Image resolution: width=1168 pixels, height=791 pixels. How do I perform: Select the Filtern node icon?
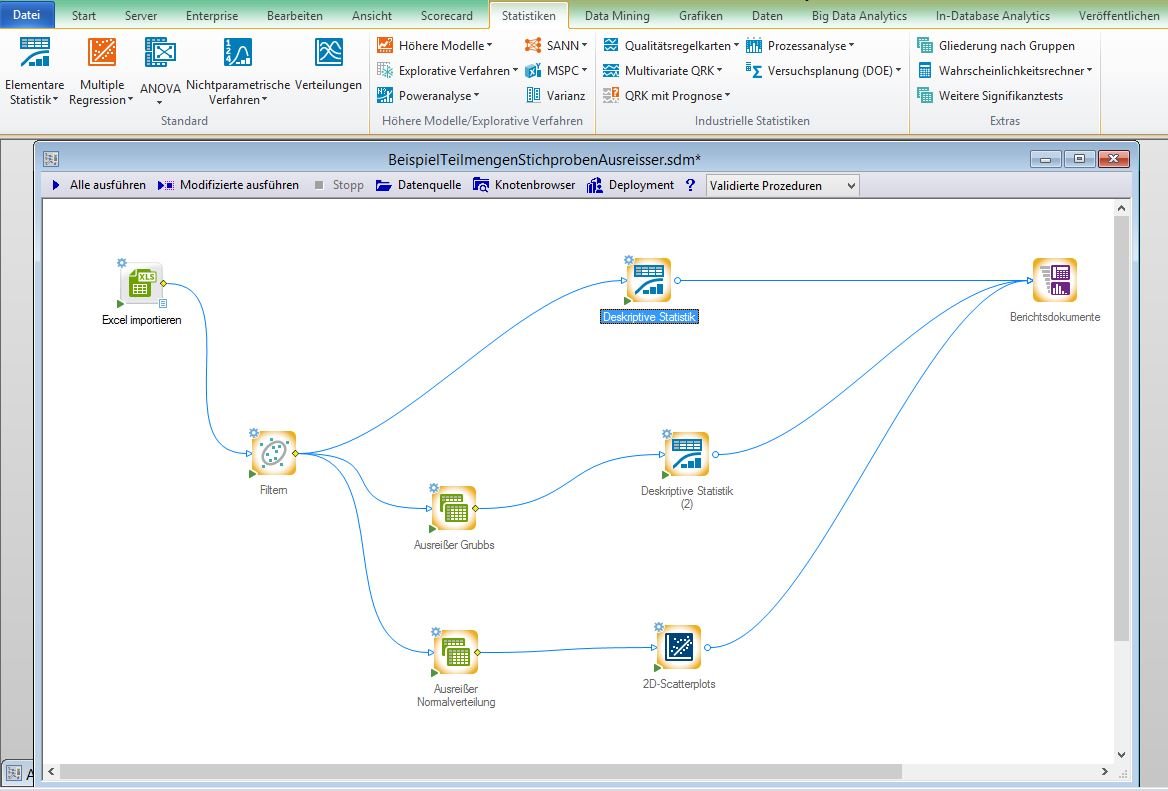click(274, 454)
